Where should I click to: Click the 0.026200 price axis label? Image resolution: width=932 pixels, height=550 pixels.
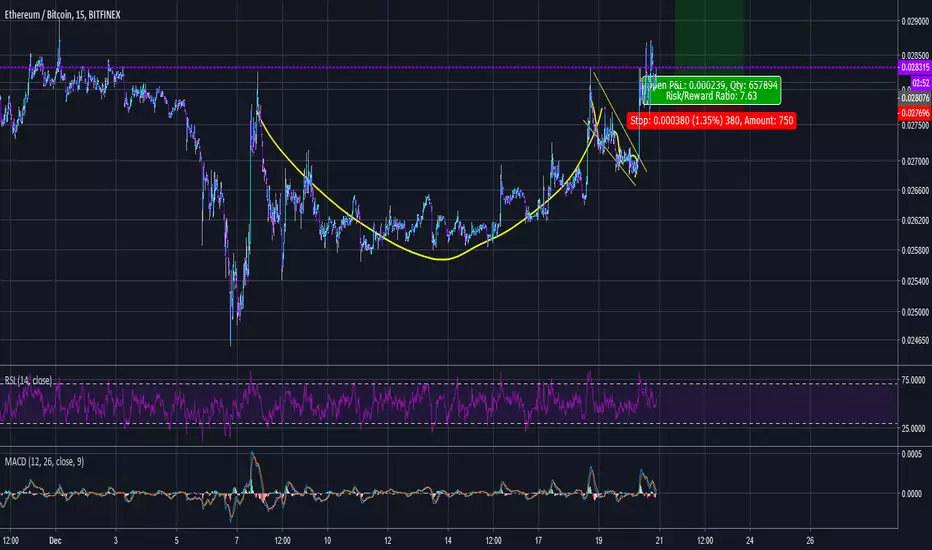point(915,220)
